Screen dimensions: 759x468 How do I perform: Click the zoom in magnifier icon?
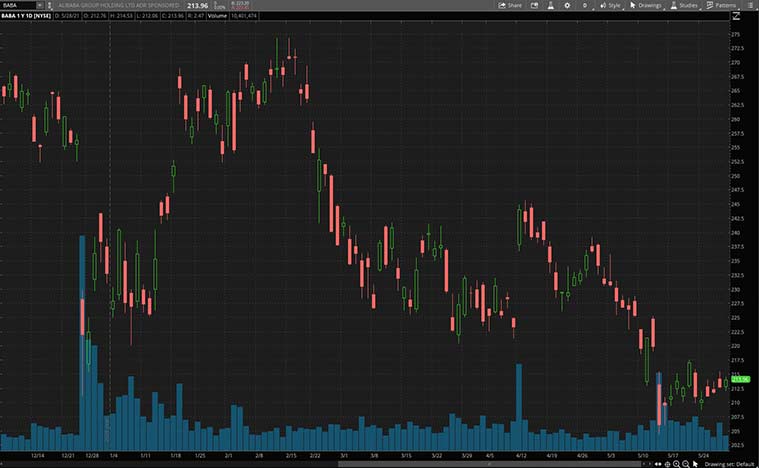(676, 464)
